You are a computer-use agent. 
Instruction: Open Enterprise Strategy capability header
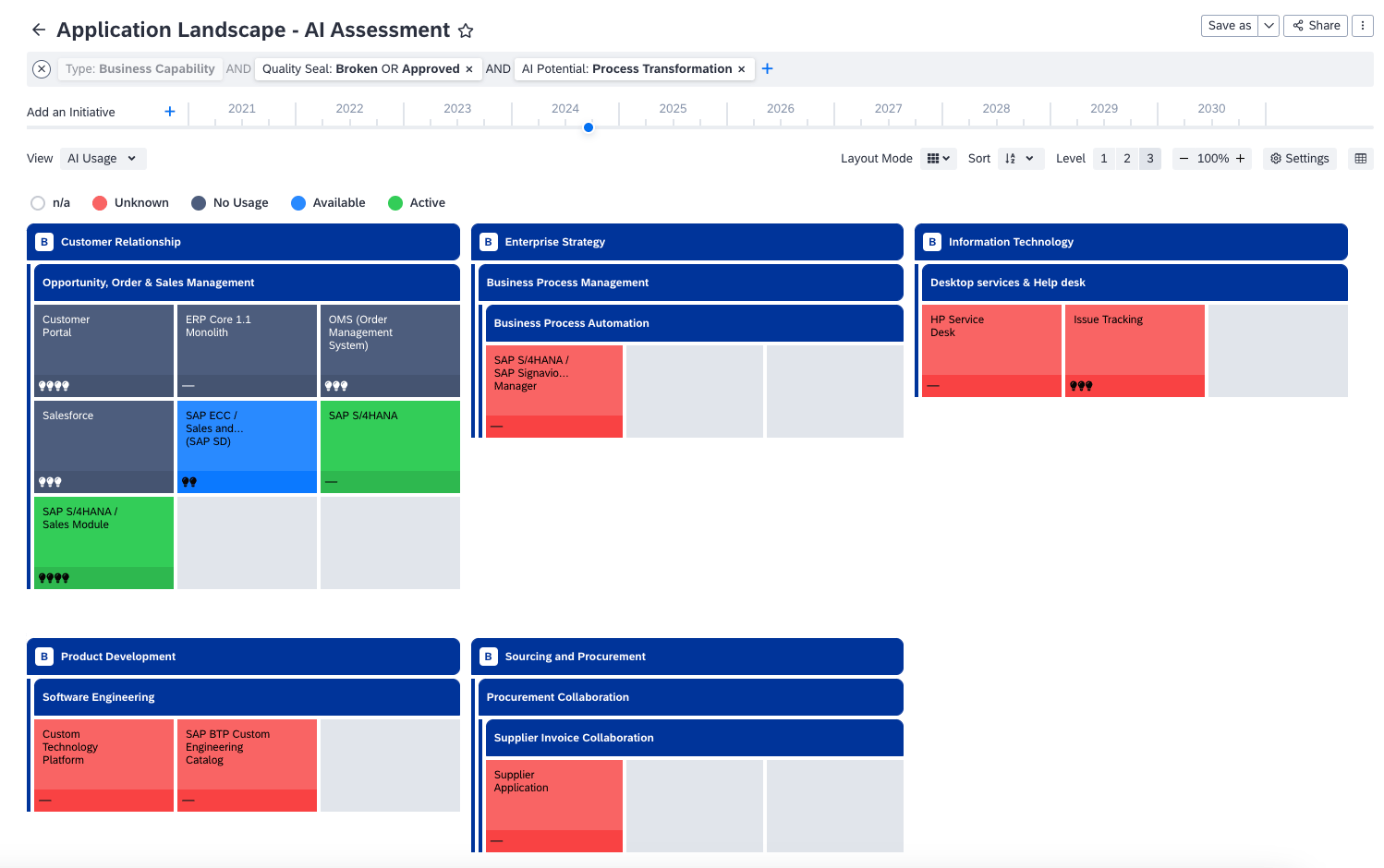[687, 242]
